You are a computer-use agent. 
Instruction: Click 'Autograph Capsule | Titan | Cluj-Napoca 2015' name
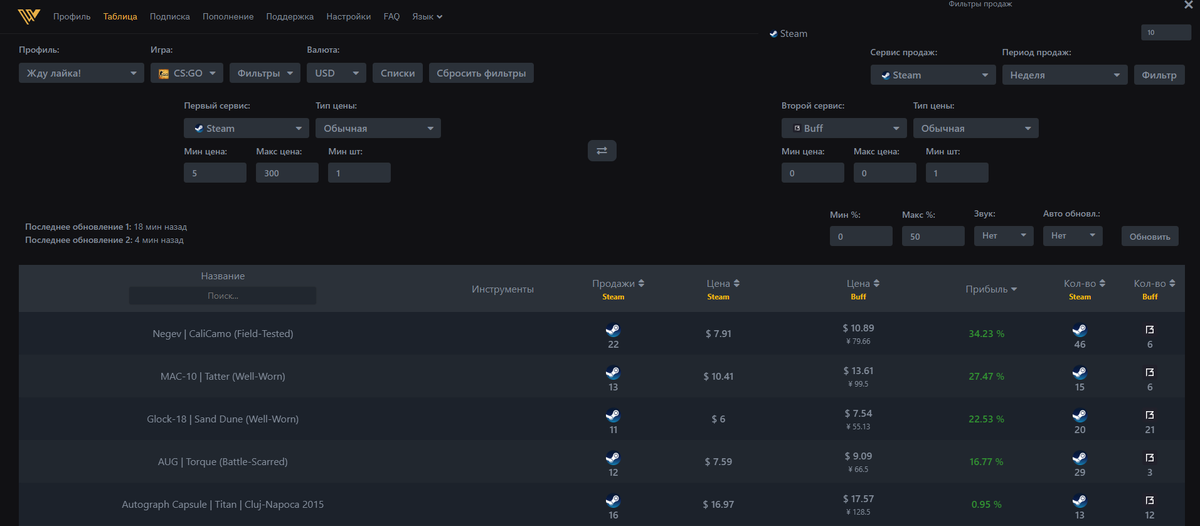222,504
